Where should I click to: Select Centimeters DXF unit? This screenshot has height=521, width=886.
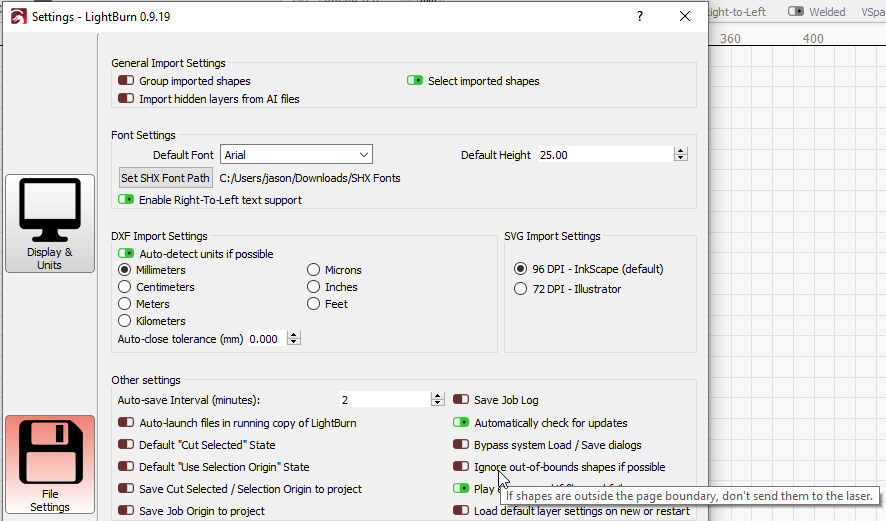(124, 286)
